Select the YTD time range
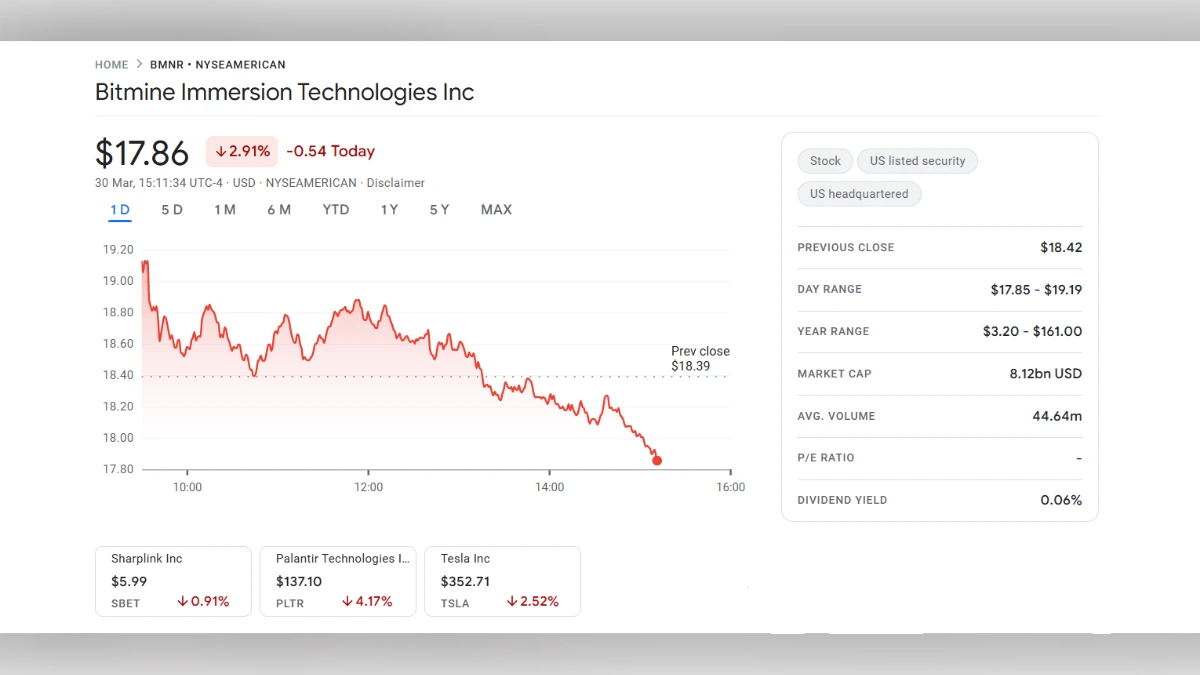Image resolution: width=1200 pixels, height=675 pixels. [335, 210]
